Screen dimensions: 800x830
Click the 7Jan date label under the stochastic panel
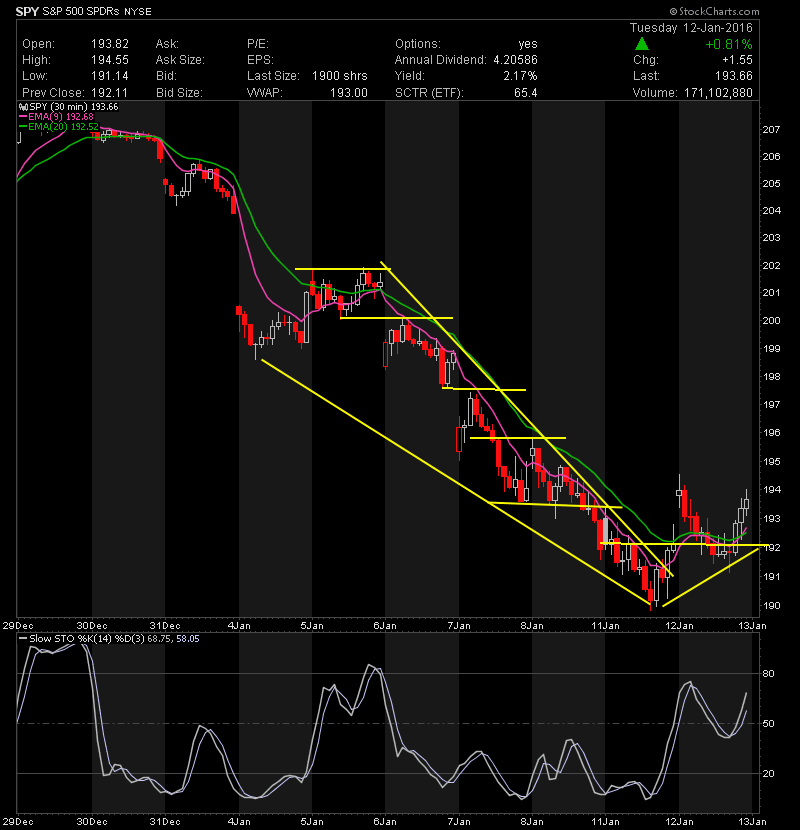click(x=459, y=822)
